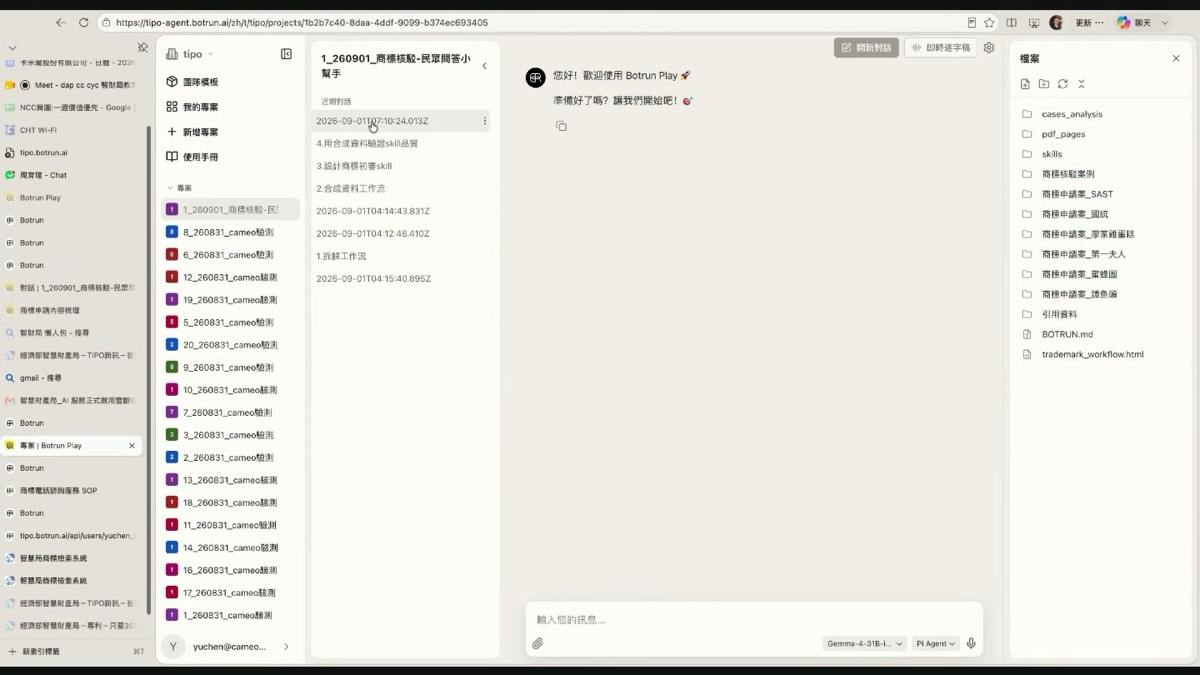Open conversation 2026-09-01T04:14:43.831Z
Screen dimensions: 1200x675
click(373, 211)
